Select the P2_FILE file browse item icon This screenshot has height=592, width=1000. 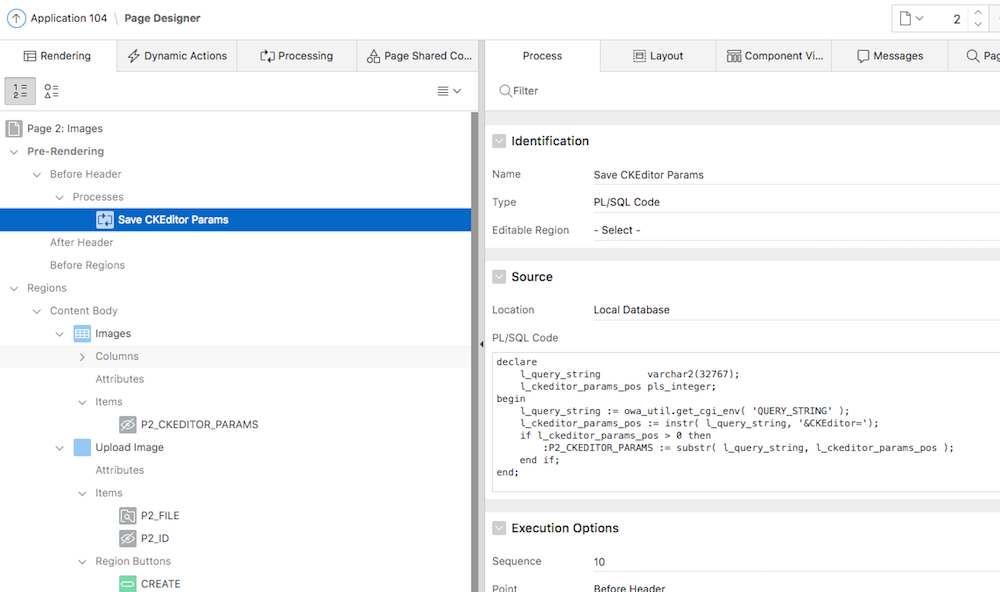tap(128, 515)
